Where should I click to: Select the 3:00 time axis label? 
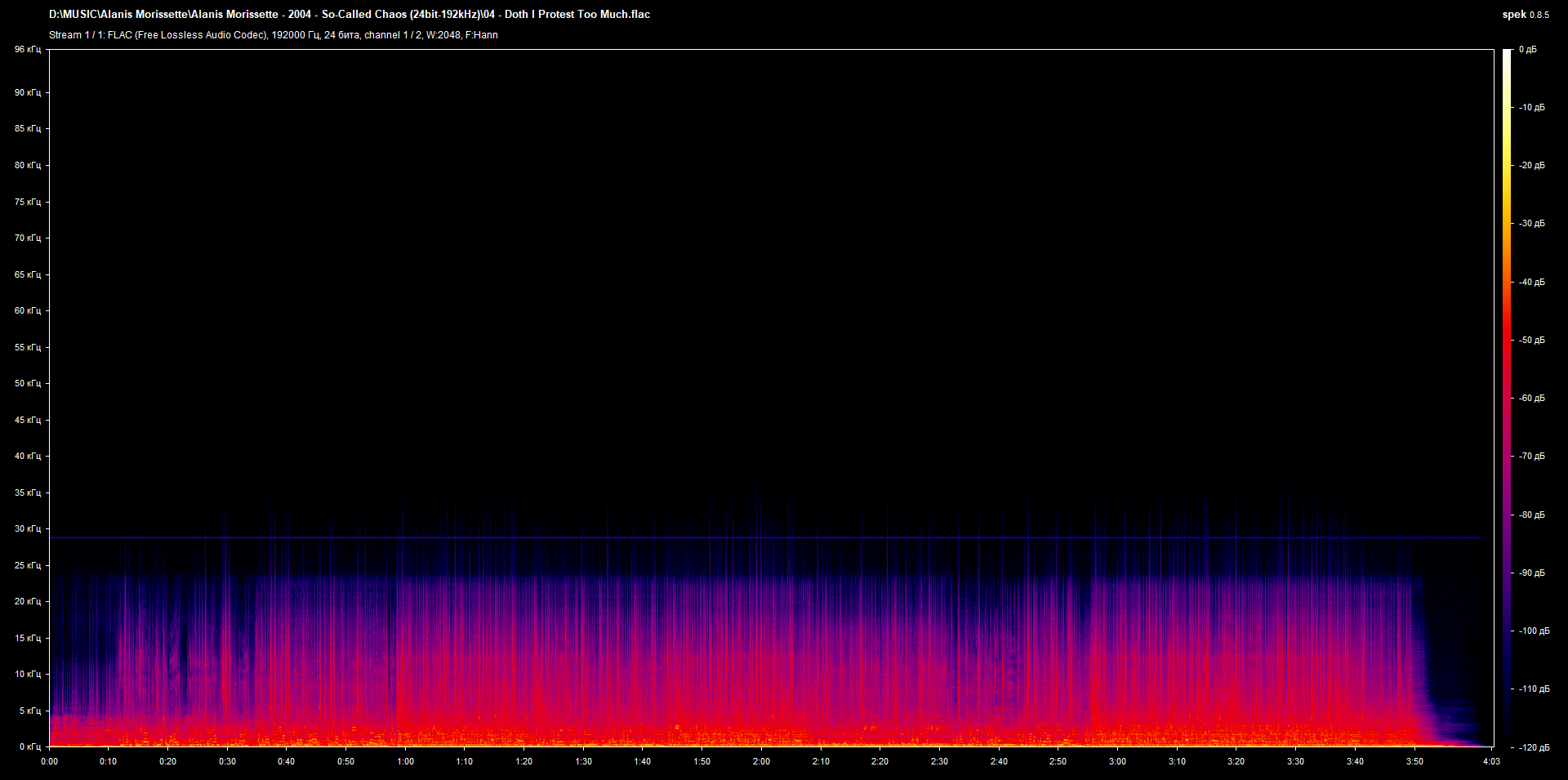1117,761
